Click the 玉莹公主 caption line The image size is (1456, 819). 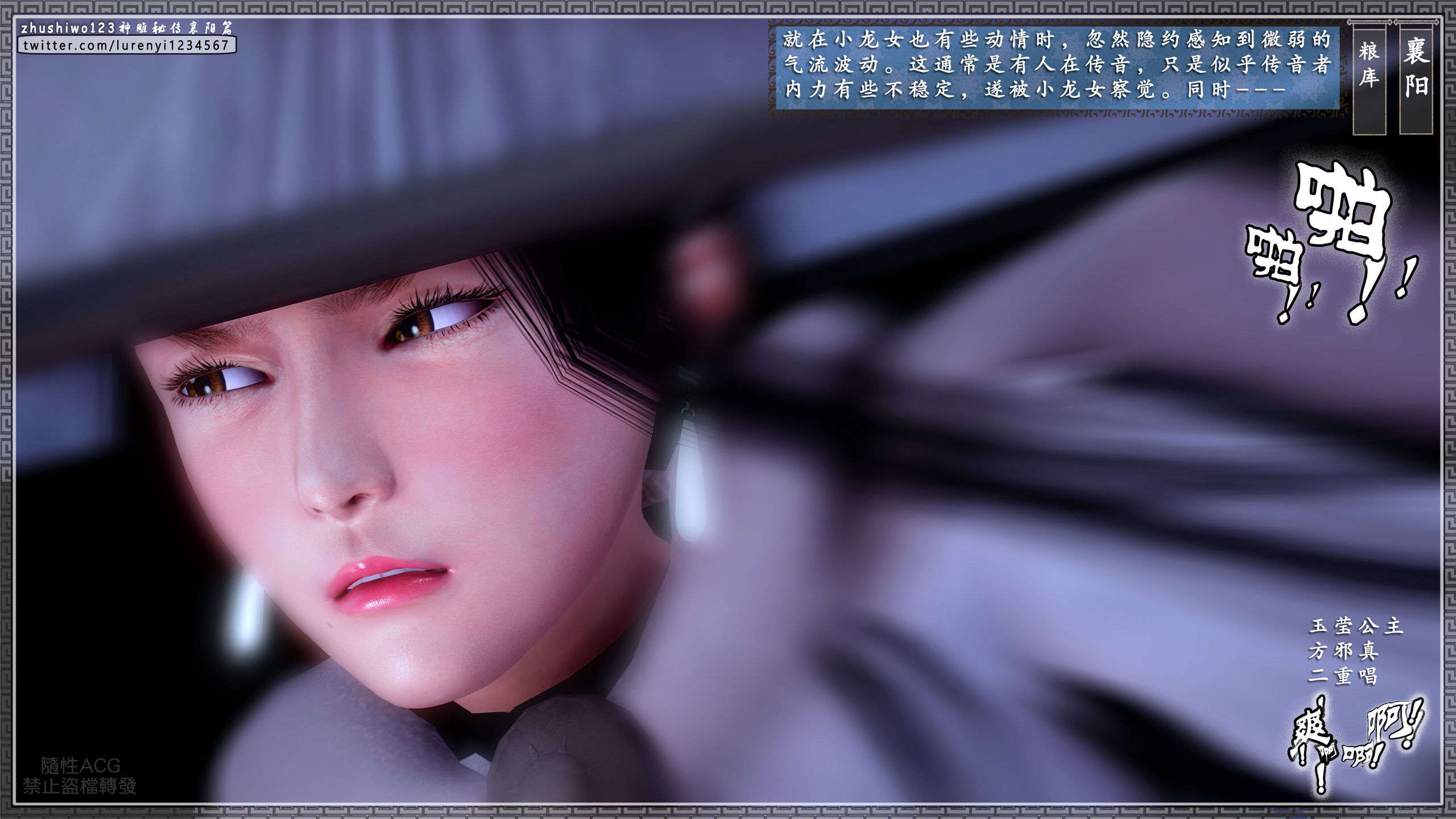click(x=1356, y=627)
